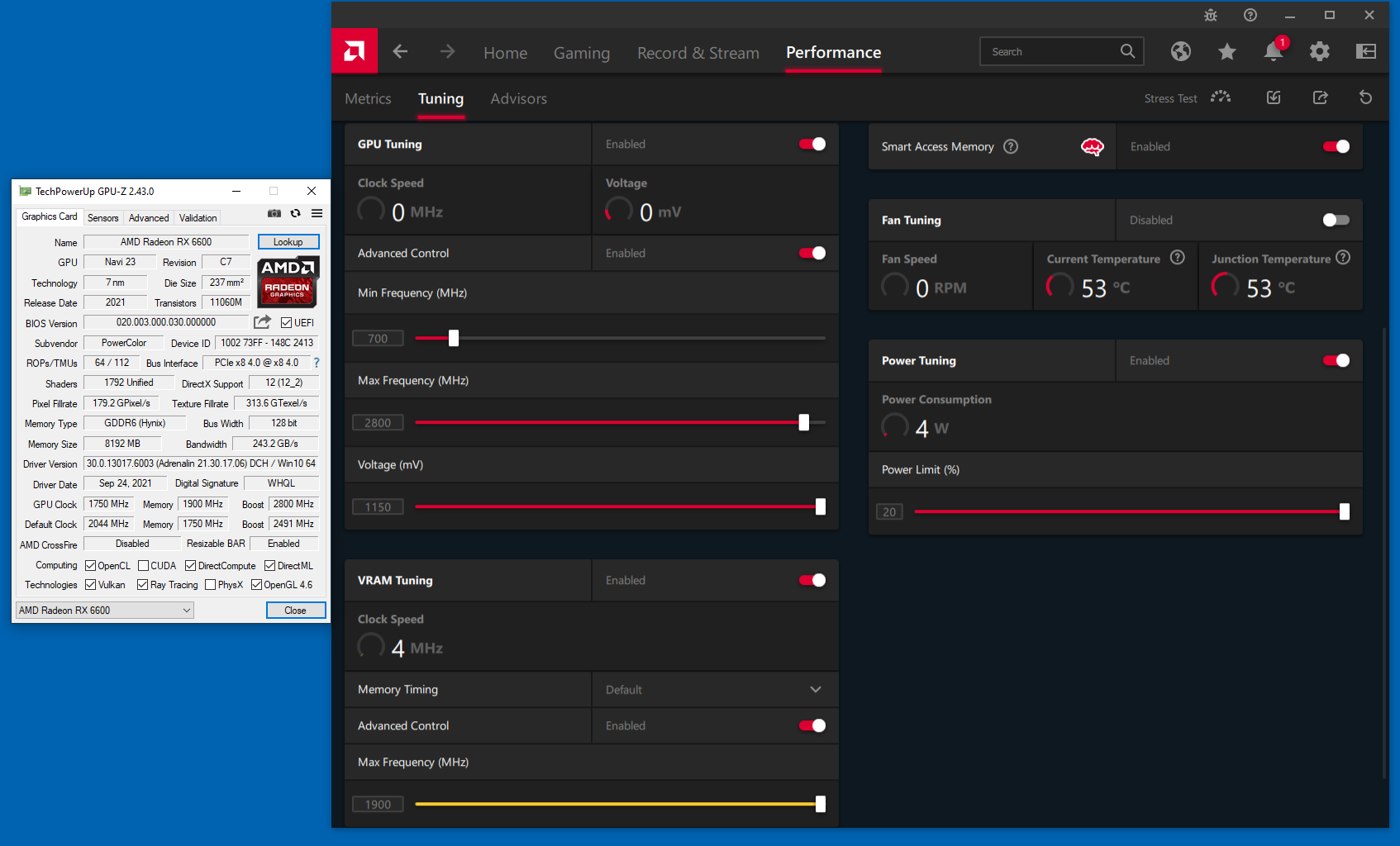Viewport: 1400px width, 846px height.
Task: Click the bug report icon
Action: pyautogui.click(x=1211, y=15)
